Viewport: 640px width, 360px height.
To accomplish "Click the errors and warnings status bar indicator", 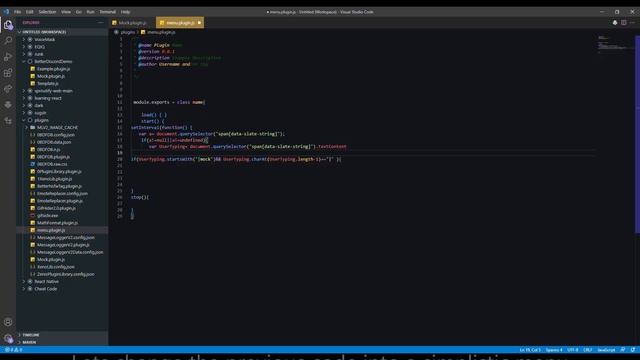I will [x=13, y=350].
